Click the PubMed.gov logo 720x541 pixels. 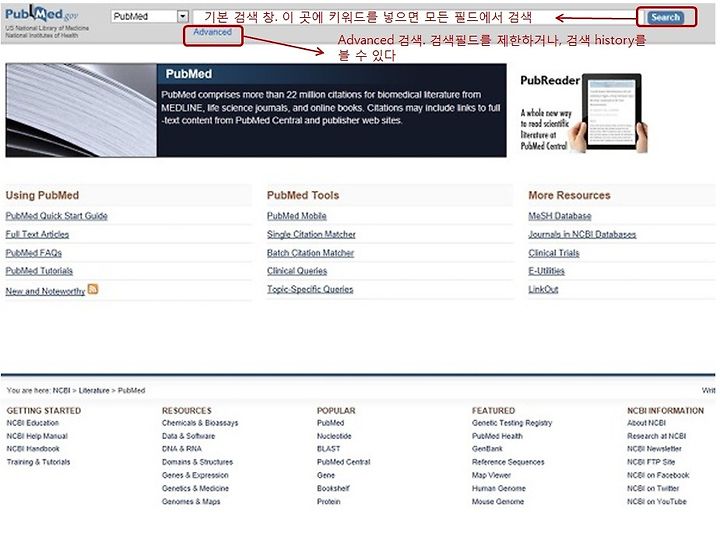point(41,14)
